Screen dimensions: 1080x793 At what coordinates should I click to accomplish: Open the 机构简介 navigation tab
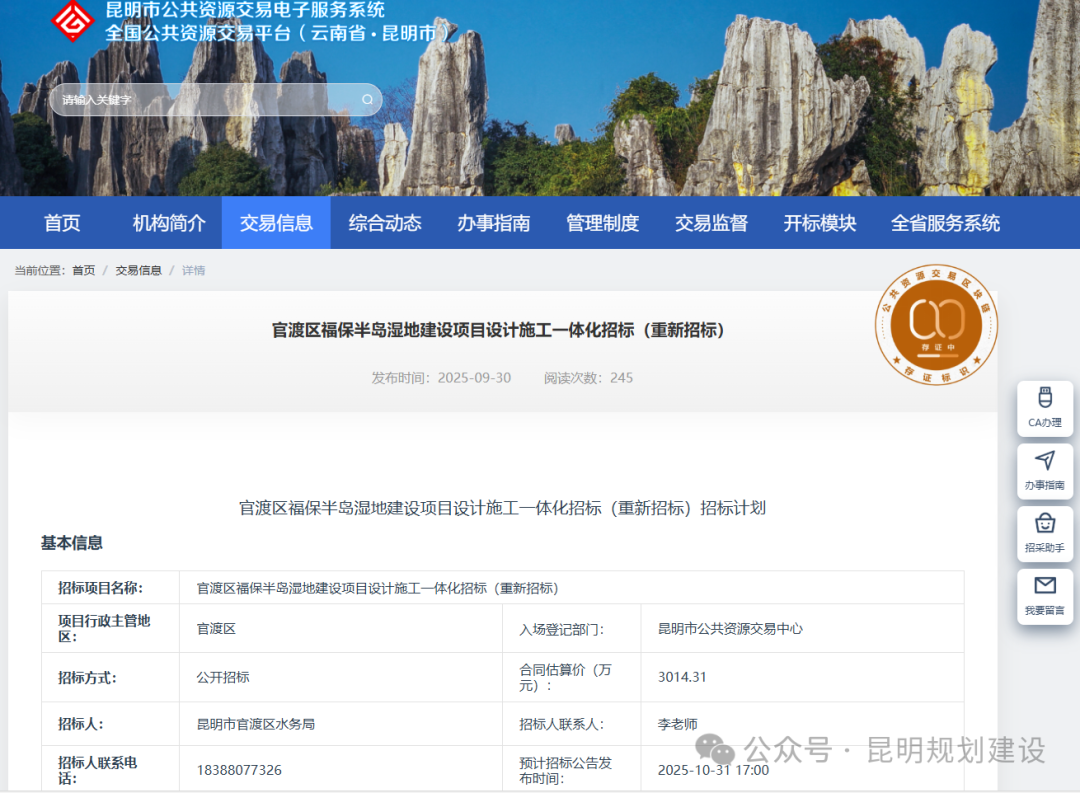[169, 223]
